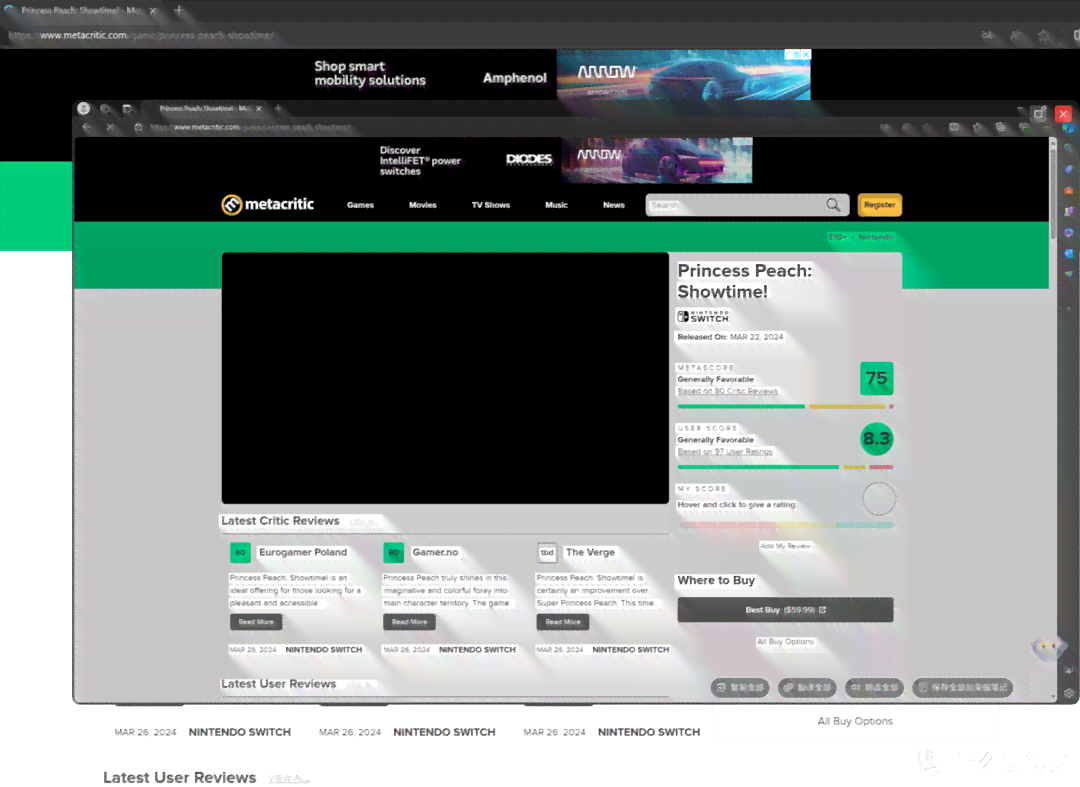
Task: Click Add My Review link
Action: click(785, 546)
